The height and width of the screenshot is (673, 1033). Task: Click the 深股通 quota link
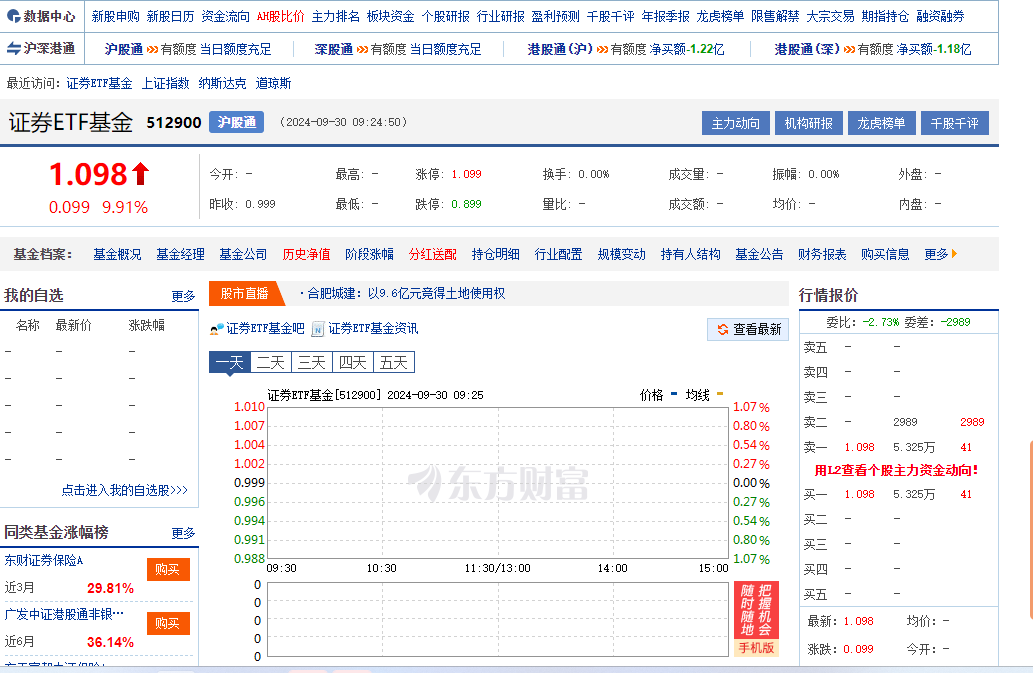click(x=334, y=49)
